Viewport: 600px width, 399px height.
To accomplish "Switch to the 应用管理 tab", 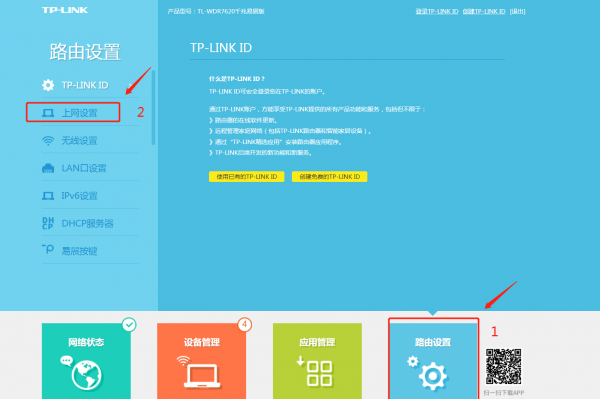I will pyautogui.click(x=317, y=361).
